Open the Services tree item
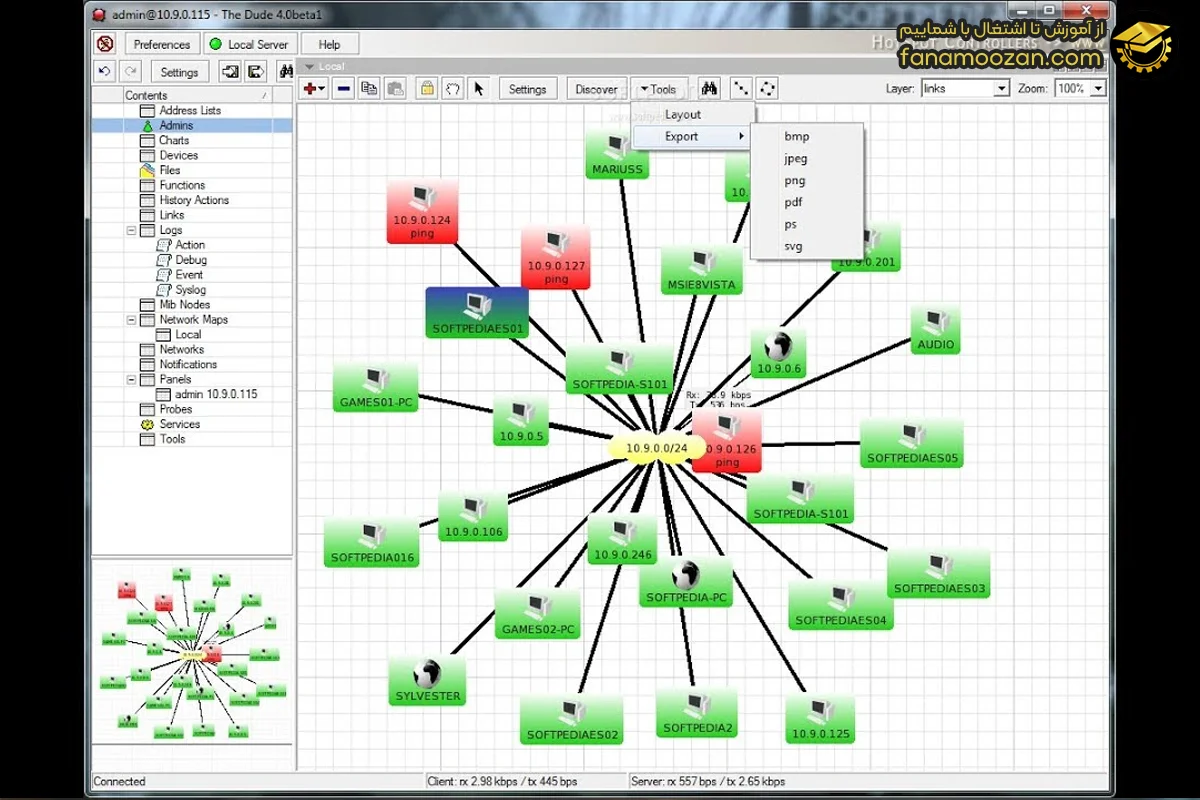Viewport: 1200px width, 800px height. pos(179,424)
